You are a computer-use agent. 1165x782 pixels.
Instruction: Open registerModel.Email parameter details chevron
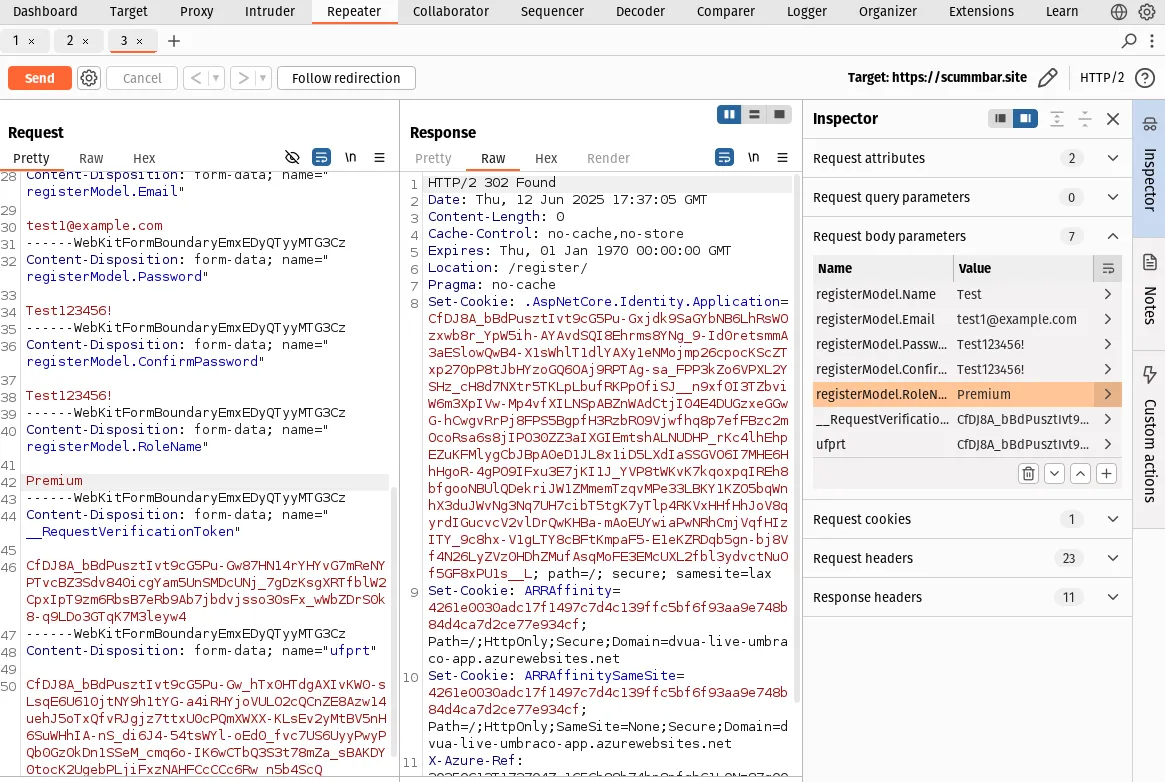1108,319
